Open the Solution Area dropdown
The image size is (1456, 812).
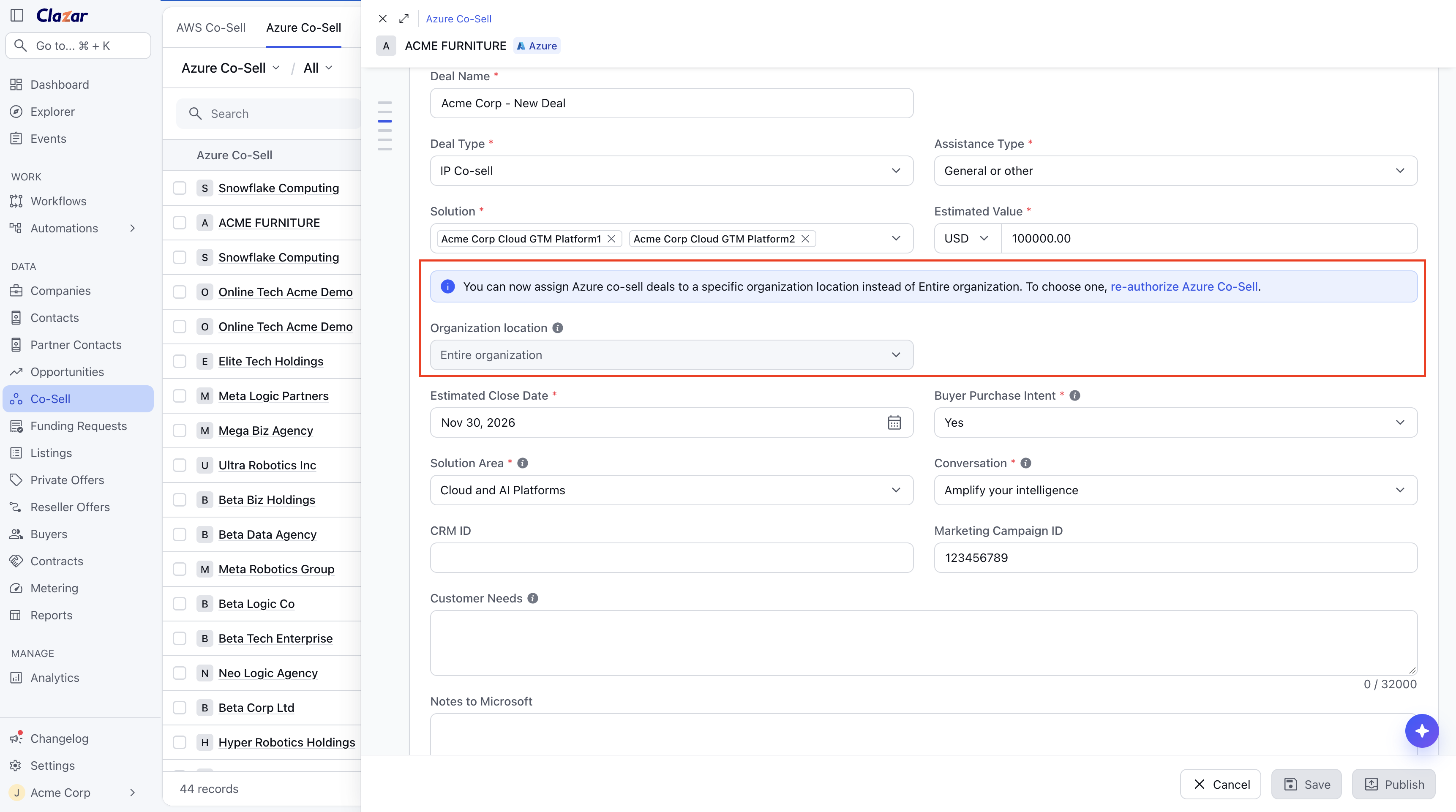tap(671, 490)
